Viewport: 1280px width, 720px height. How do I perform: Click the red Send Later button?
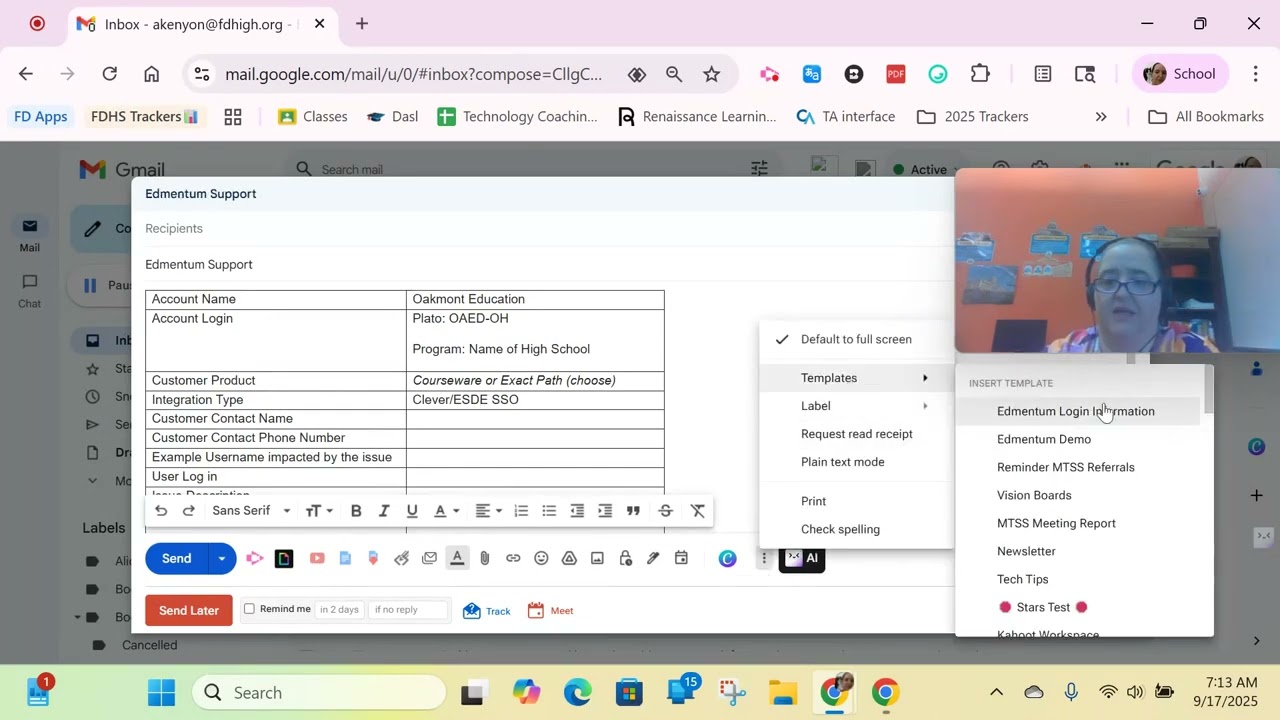point(189,610)
